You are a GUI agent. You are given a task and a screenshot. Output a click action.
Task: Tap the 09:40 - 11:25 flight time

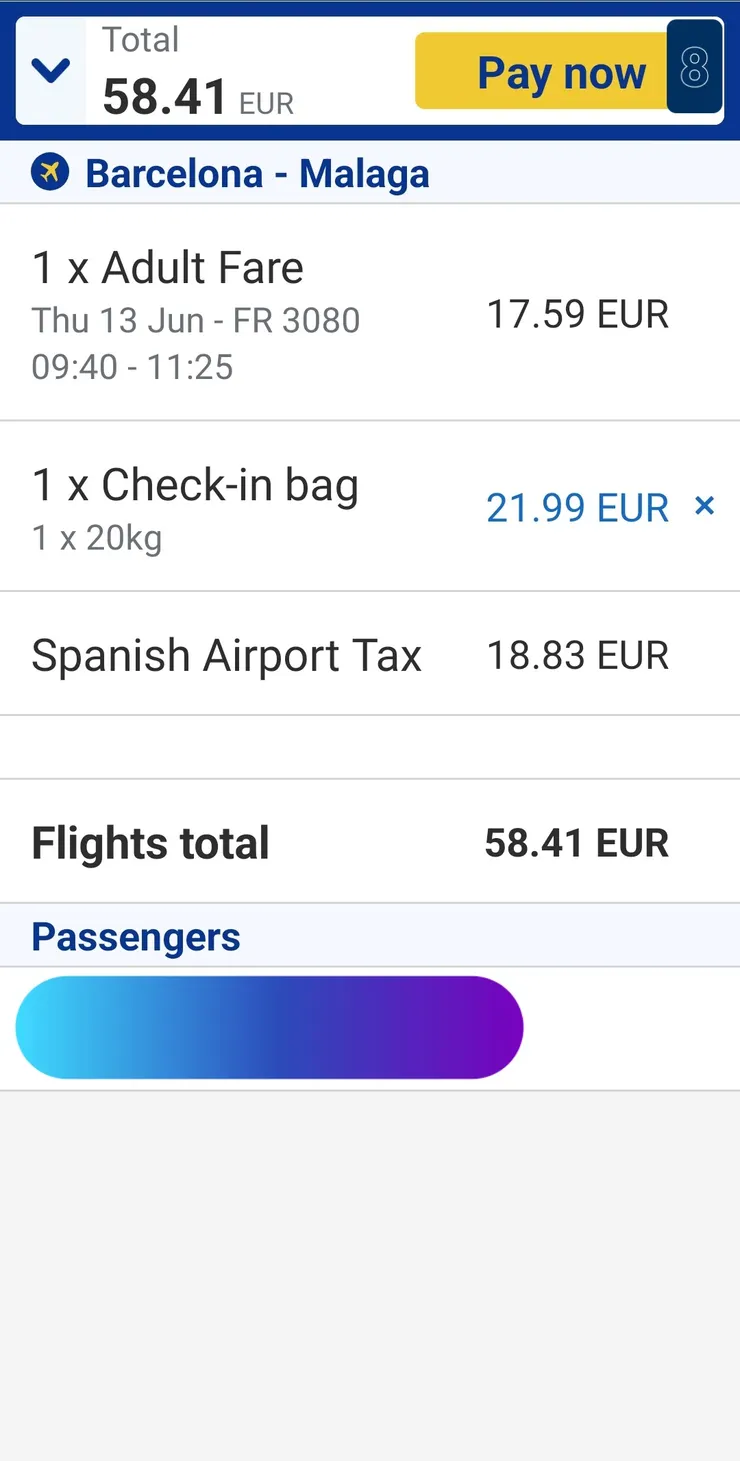pyautogui.click(x=133, y=367)
